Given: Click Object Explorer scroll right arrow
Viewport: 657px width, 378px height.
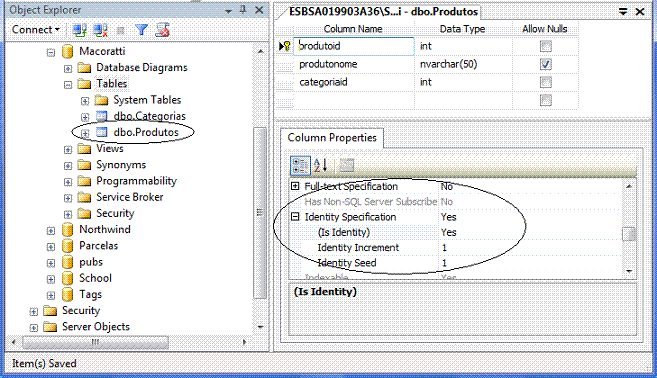Looking at the screenshot, I should pos(244,342).
